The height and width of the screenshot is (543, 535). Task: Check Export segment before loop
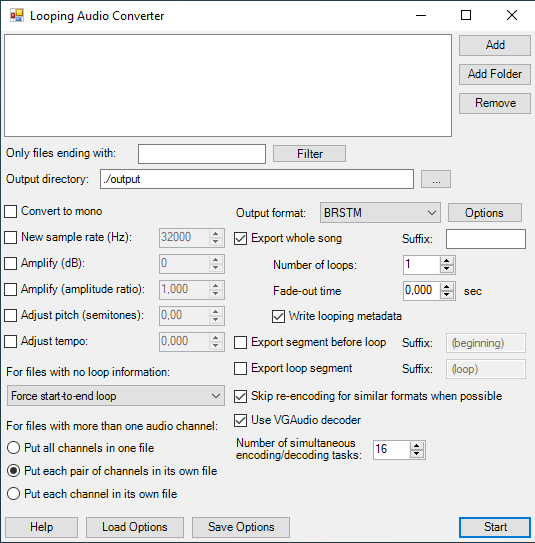(240, 342)
